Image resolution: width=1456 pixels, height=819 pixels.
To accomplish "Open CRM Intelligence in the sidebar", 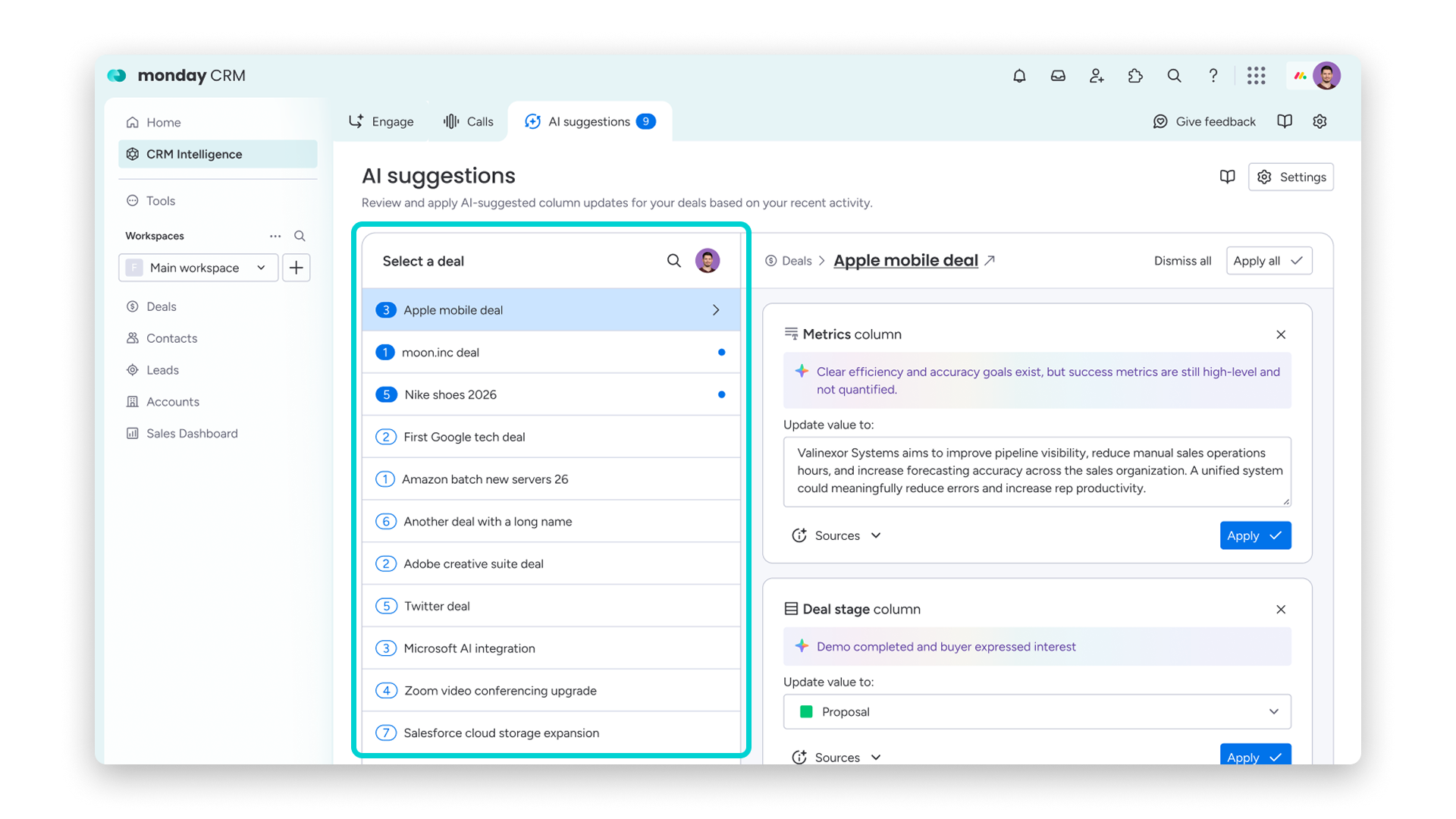I will [x=218, y=154].
